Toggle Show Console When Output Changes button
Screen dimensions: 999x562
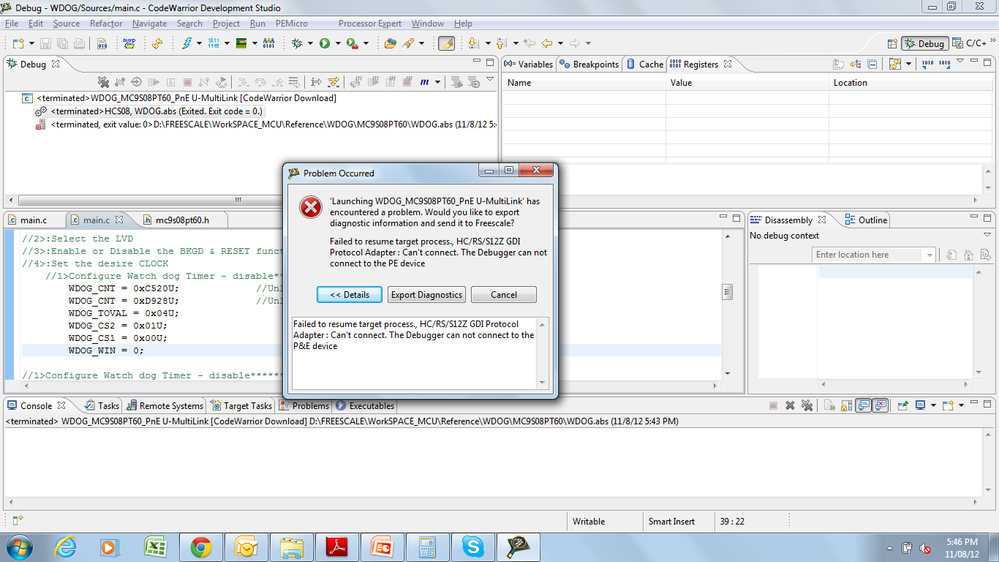click(x=863, y=405)
